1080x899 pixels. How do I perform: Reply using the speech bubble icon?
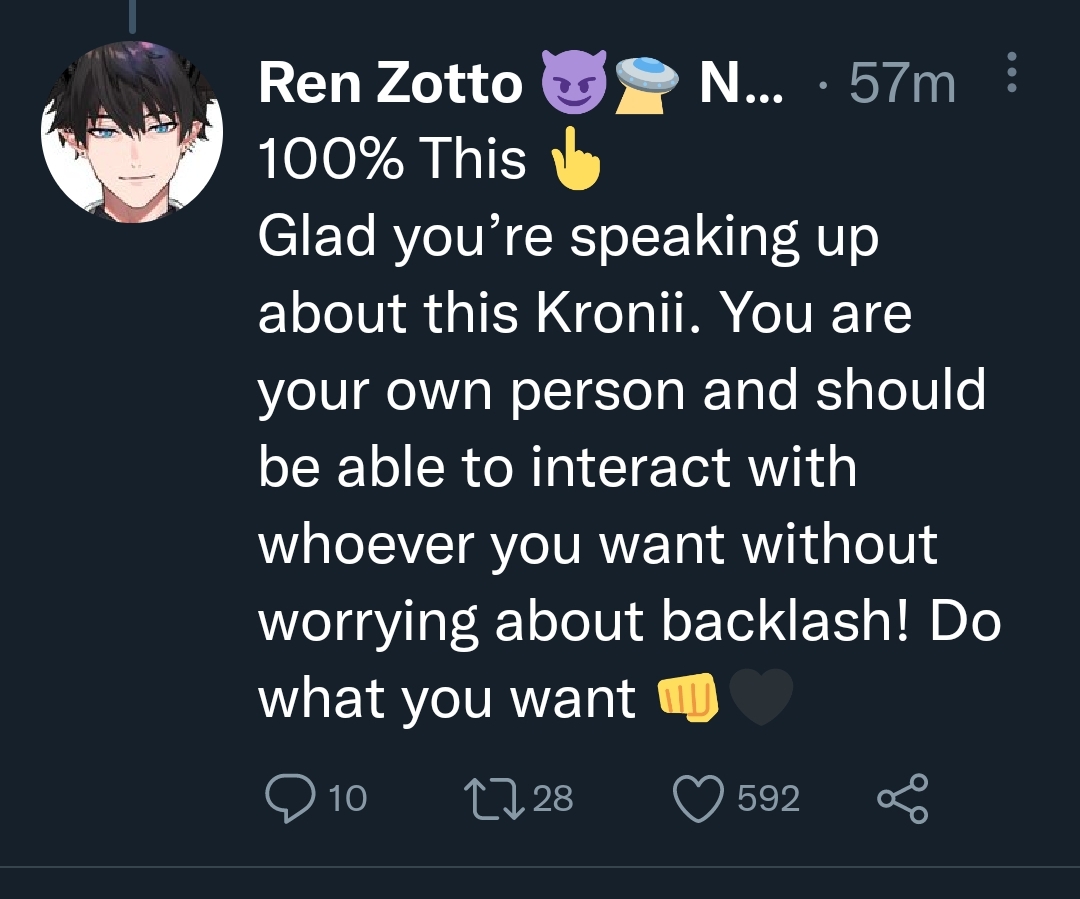point(290,797)
